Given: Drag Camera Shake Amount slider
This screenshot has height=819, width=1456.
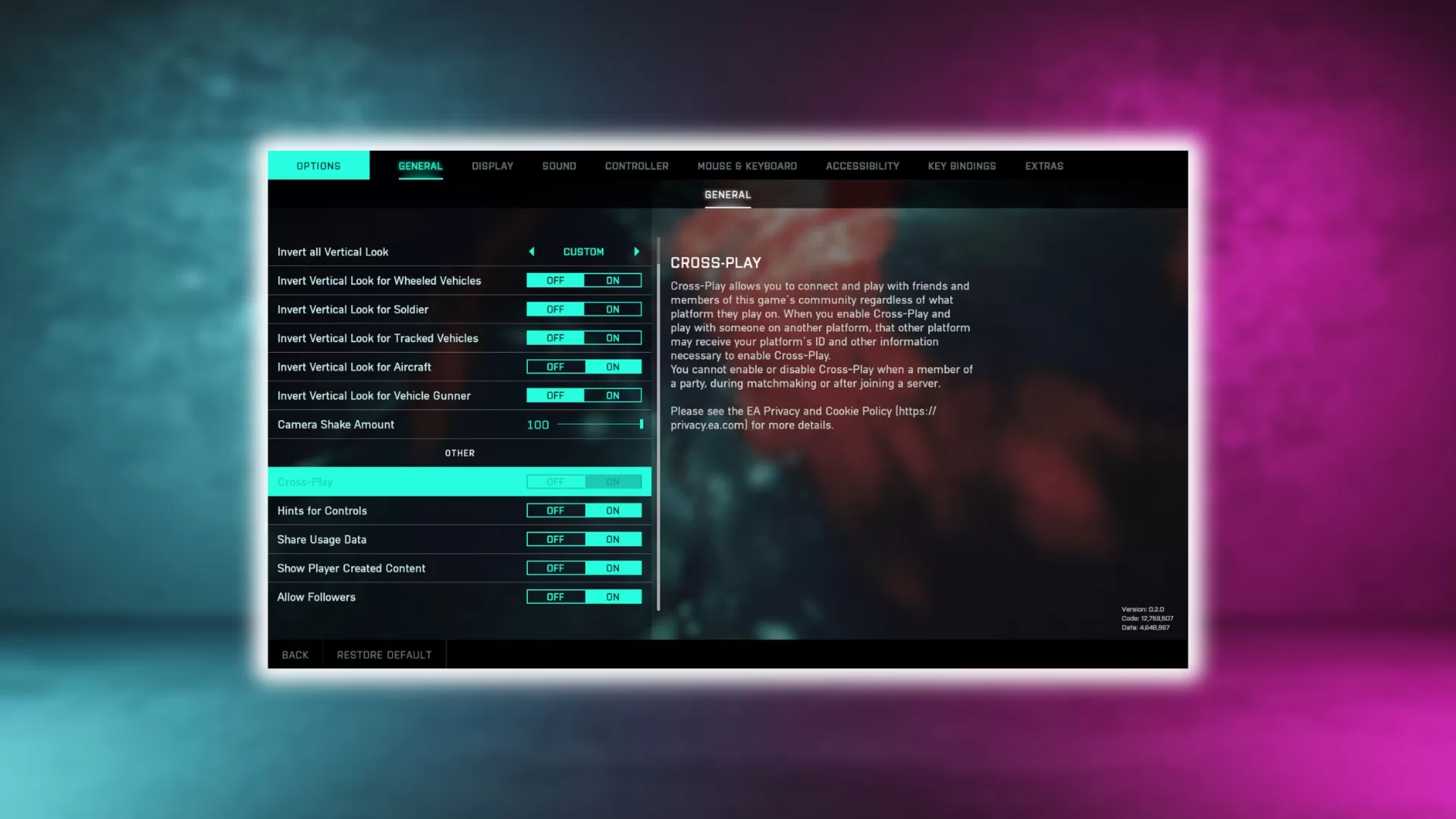Looking at the screenshot, I should [x=641, y=424].
